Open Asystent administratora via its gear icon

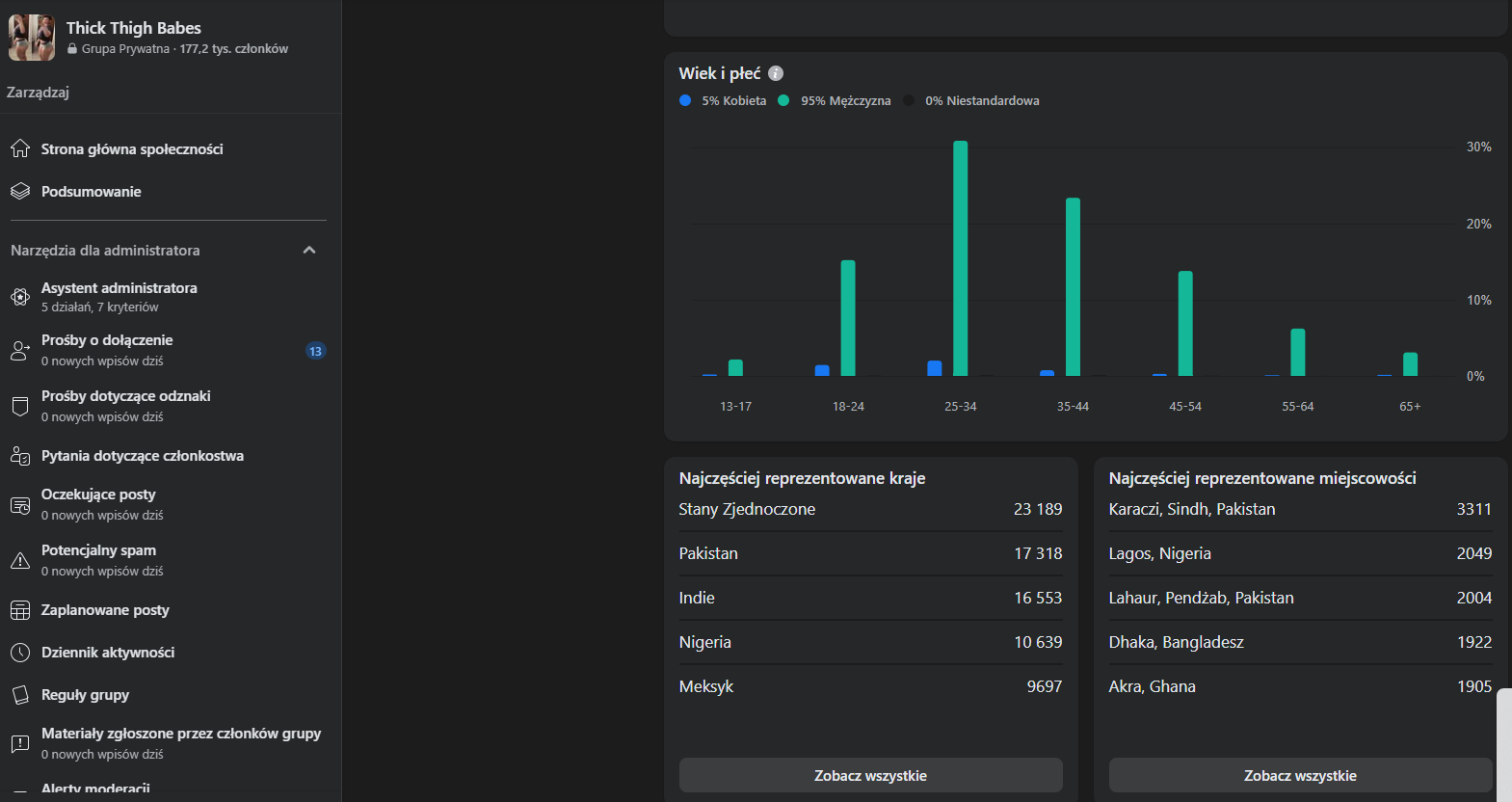20,297
